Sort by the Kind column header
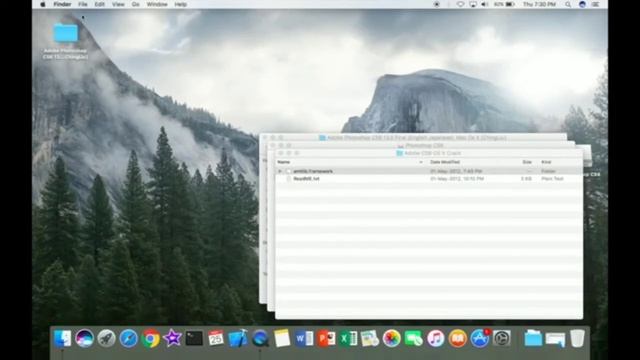Image resolution: width=640 pixels, height=360 pixels. (546, 162)
